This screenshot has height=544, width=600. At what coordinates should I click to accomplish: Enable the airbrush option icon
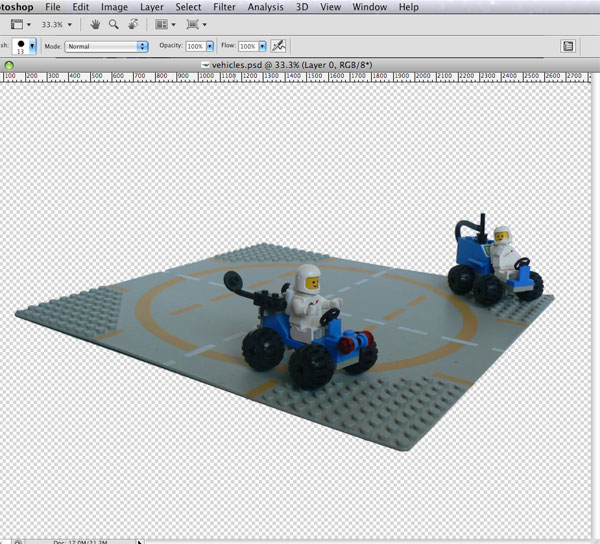coord(278,46)
